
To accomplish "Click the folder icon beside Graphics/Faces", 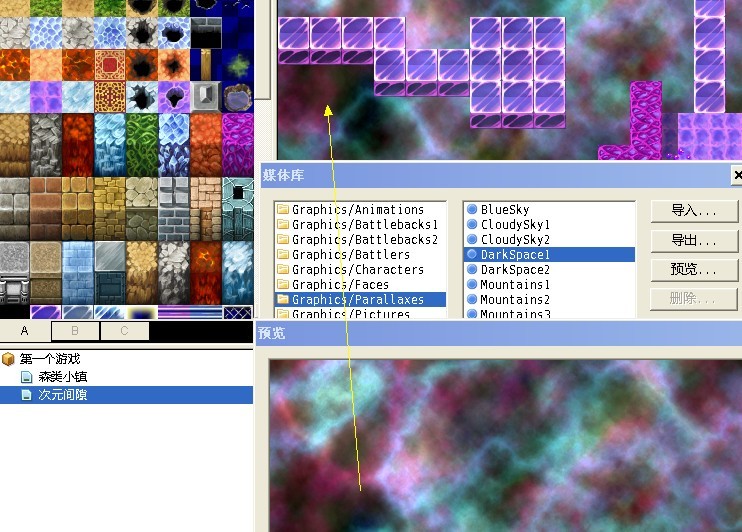I will [x=283, y=284].
